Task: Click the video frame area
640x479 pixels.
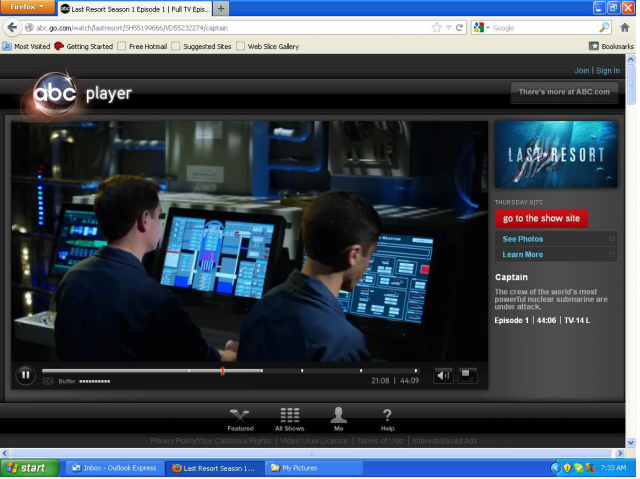Action: [x=251, y=242]
